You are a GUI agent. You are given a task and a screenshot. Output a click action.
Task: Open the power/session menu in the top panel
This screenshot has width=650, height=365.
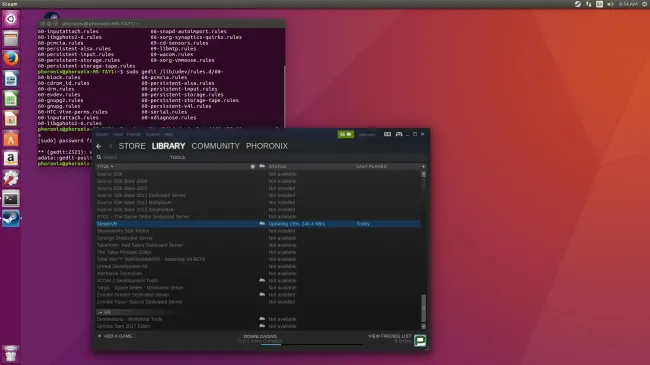(x=645, y=4)
